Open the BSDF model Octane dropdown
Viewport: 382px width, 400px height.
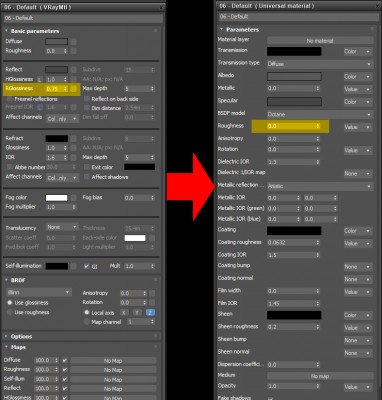click(320, 115)
